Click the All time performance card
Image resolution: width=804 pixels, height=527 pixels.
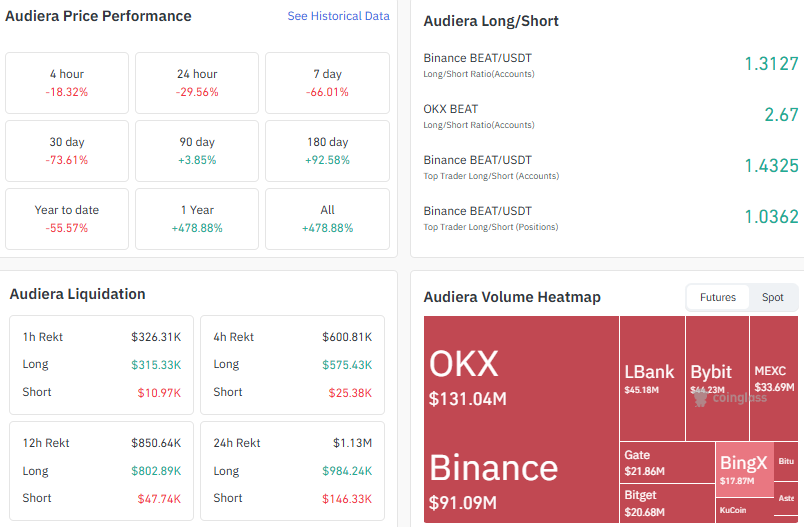(x=327, y=219)
